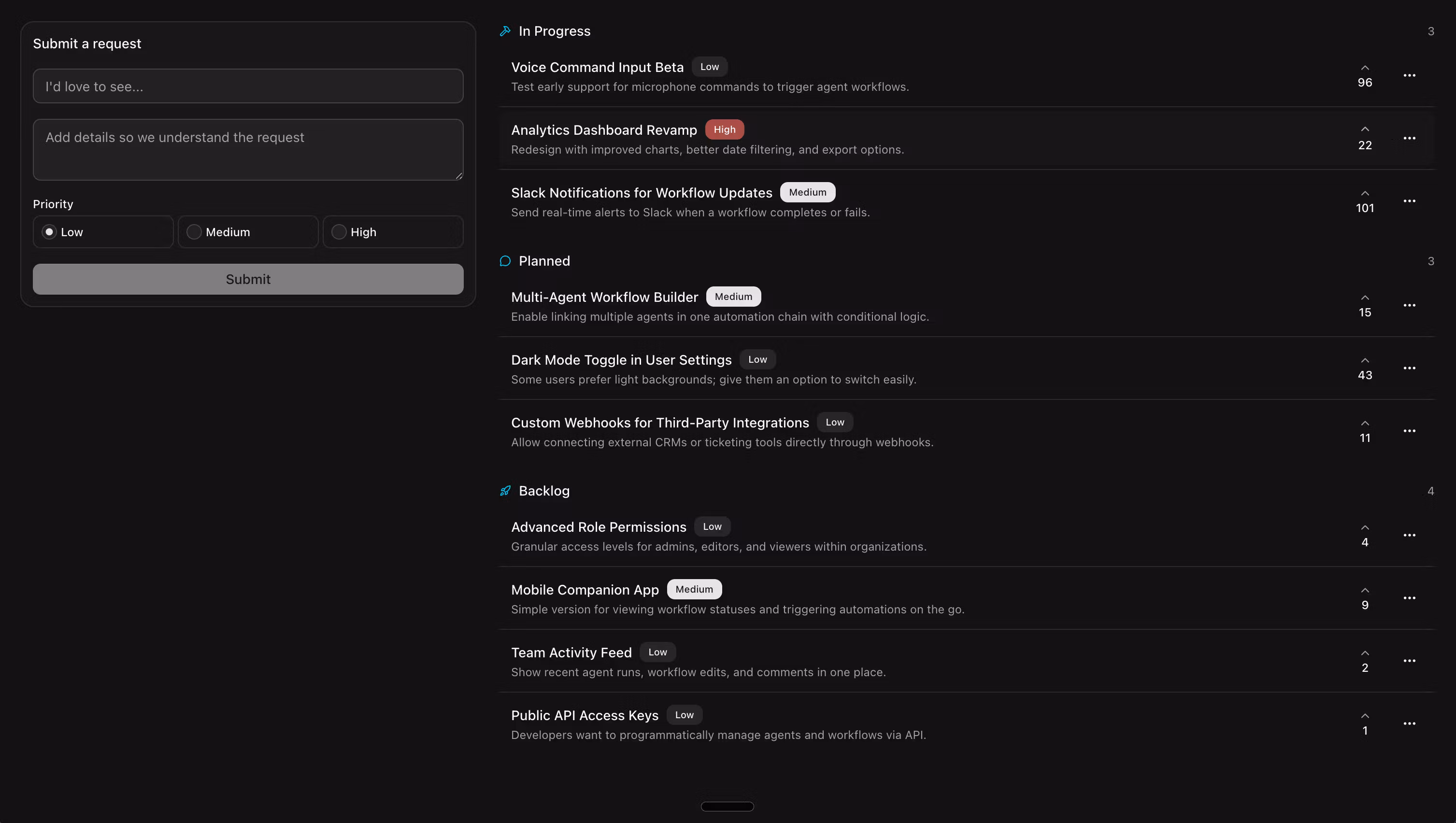
Task: Click the High priority badge on Analytics Dashboard
Action: click(724, 129)
